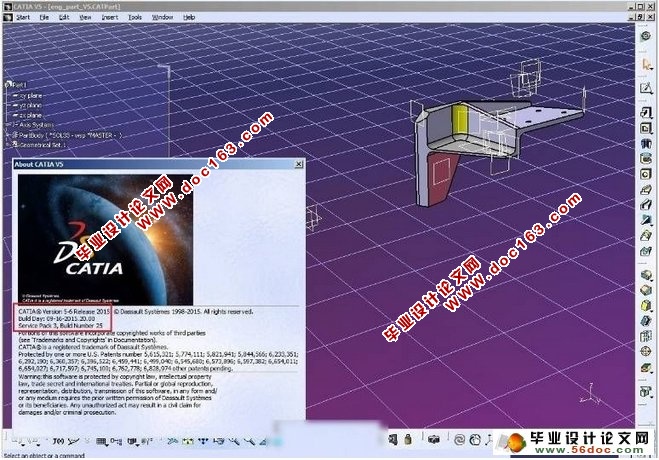This screenshot has width=659, height=460.
Task: Click the @ spiral icon in bottom toolbar
Action: pyautogui.click(x=459, y=440)
